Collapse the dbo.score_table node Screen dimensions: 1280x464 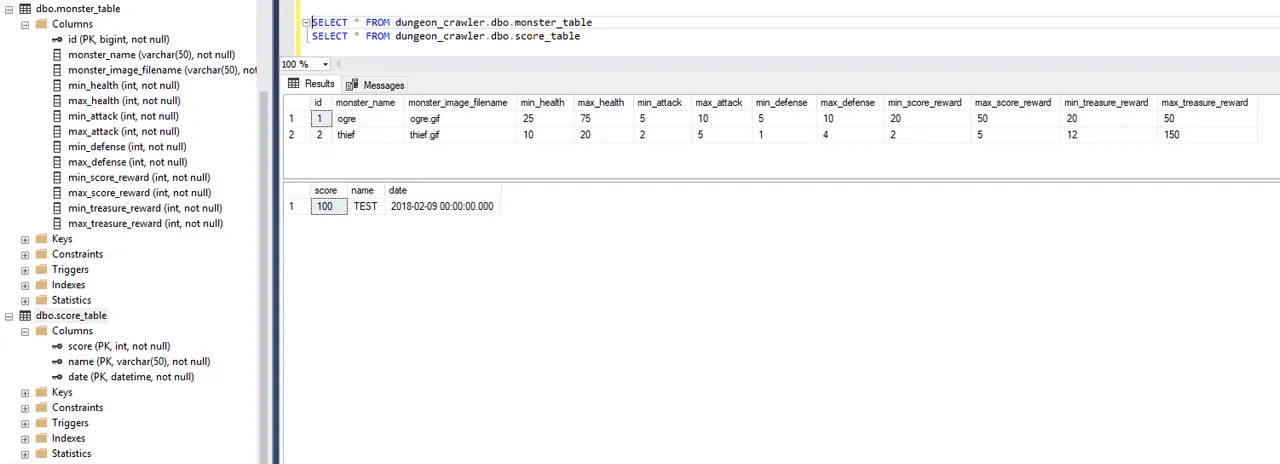click(9, 316)
